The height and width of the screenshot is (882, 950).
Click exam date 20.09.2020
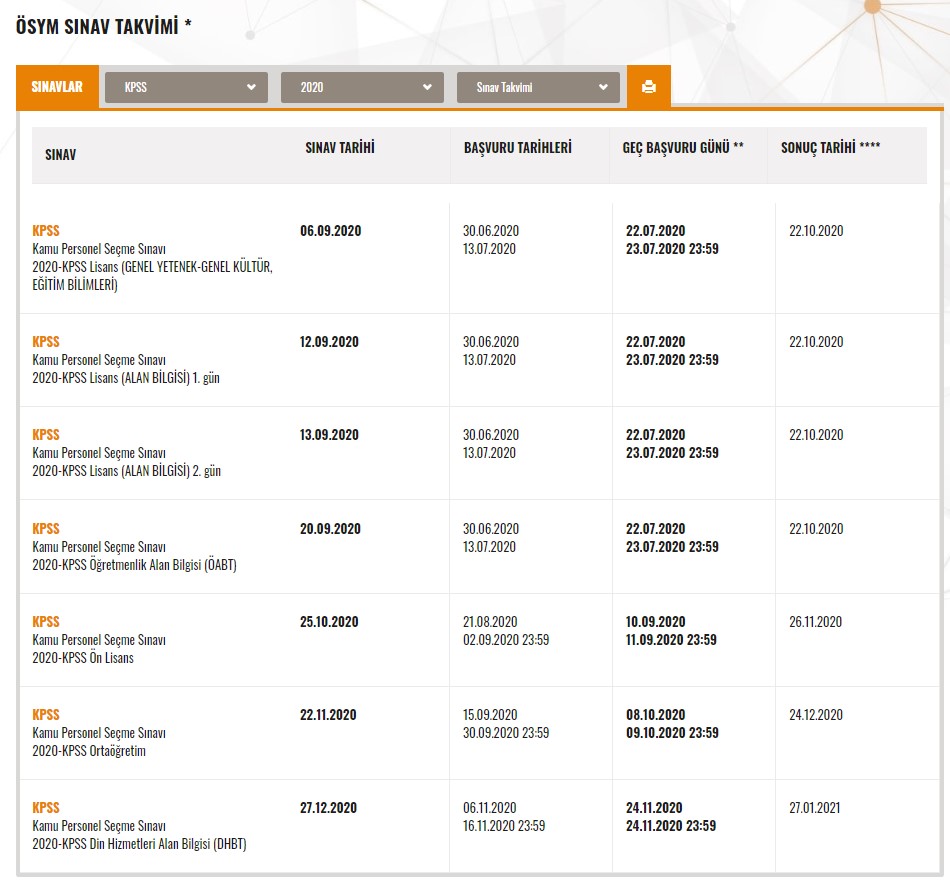click(x=330, y=529)
